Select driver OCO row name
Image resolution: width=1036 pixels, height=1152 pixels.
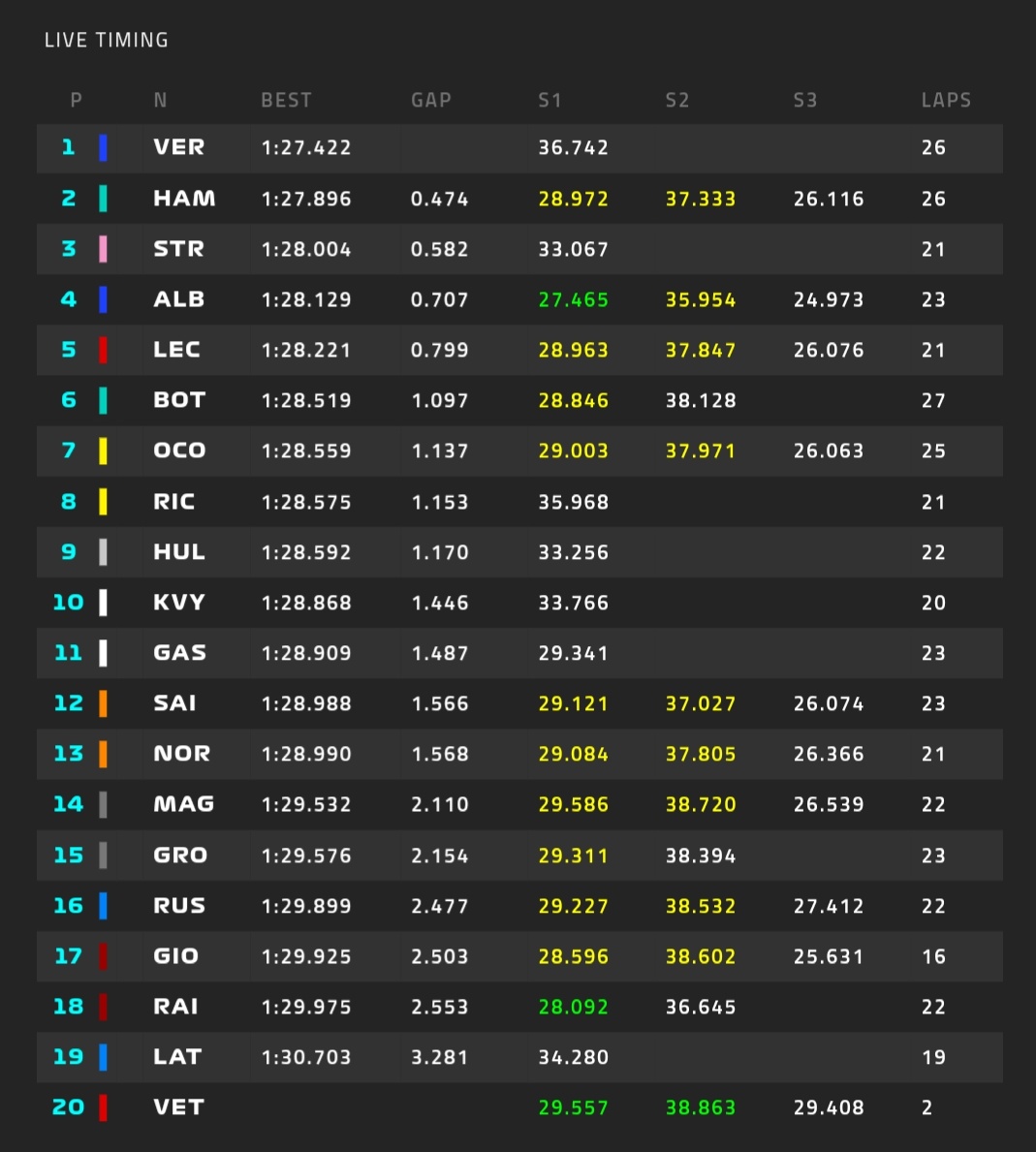click(x=179, y=450)
